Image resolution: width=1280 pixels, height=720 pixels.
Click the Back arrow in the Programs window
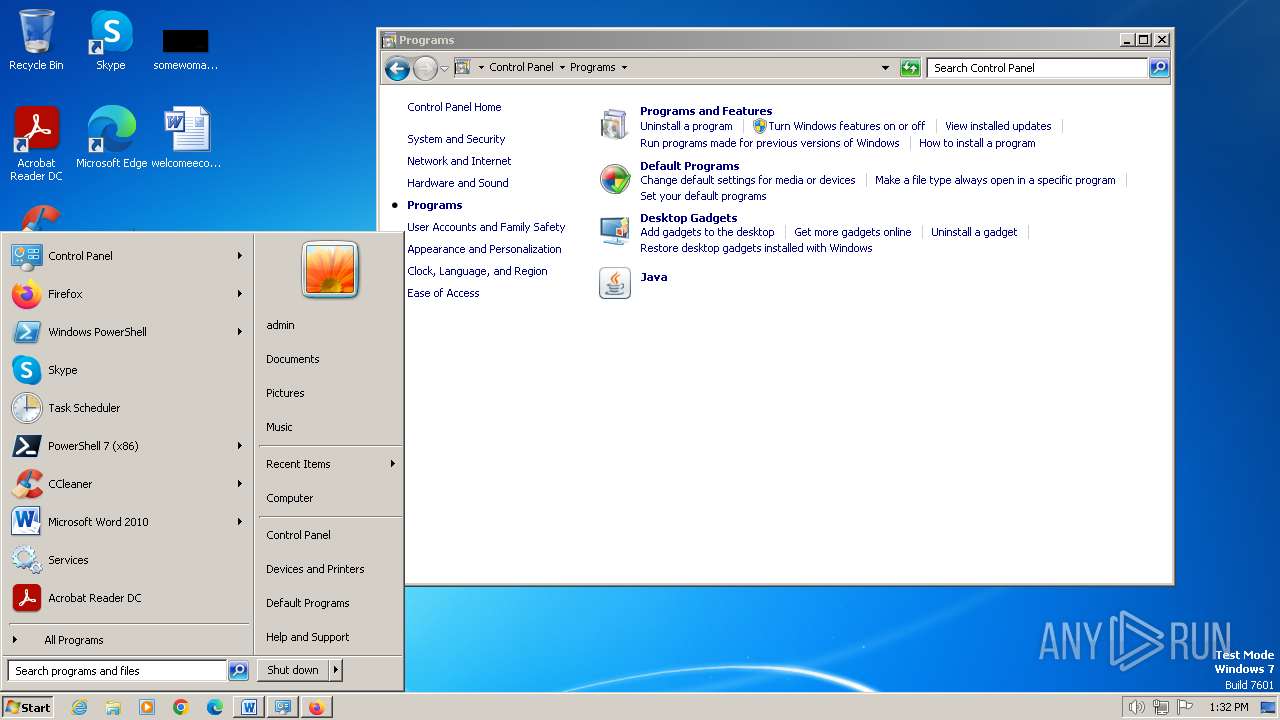(x=397, y=68)
